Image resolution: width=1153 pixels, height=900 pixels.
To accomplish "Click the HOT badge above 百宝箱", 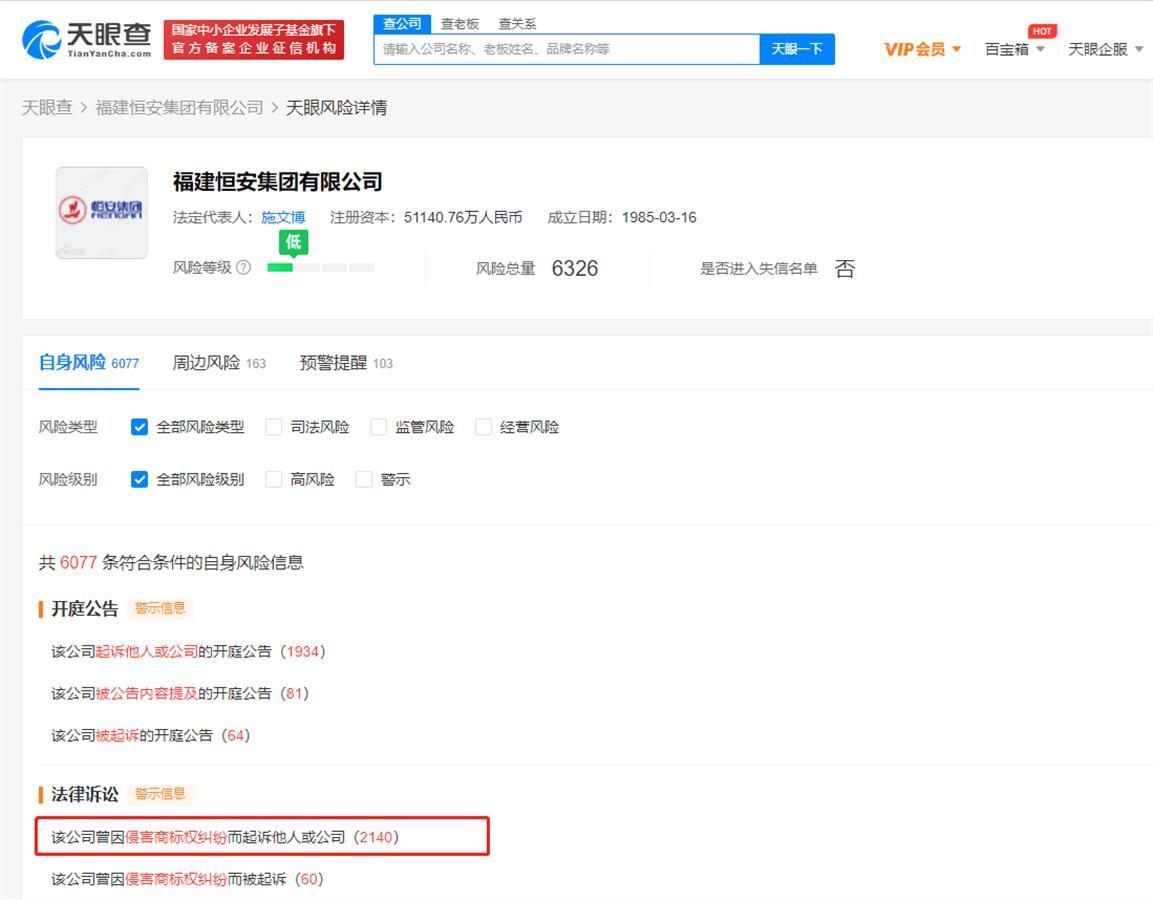I will pos(1042,31).
